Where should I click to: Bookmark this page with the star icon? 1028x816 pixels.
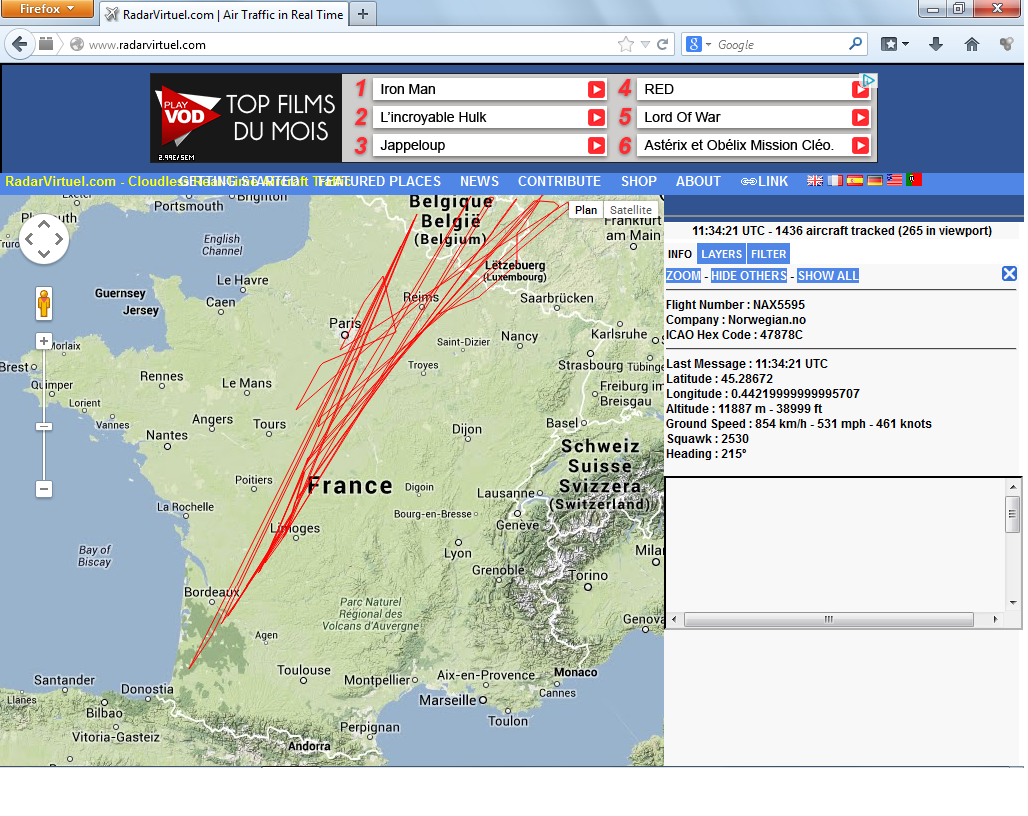[626, 44]
